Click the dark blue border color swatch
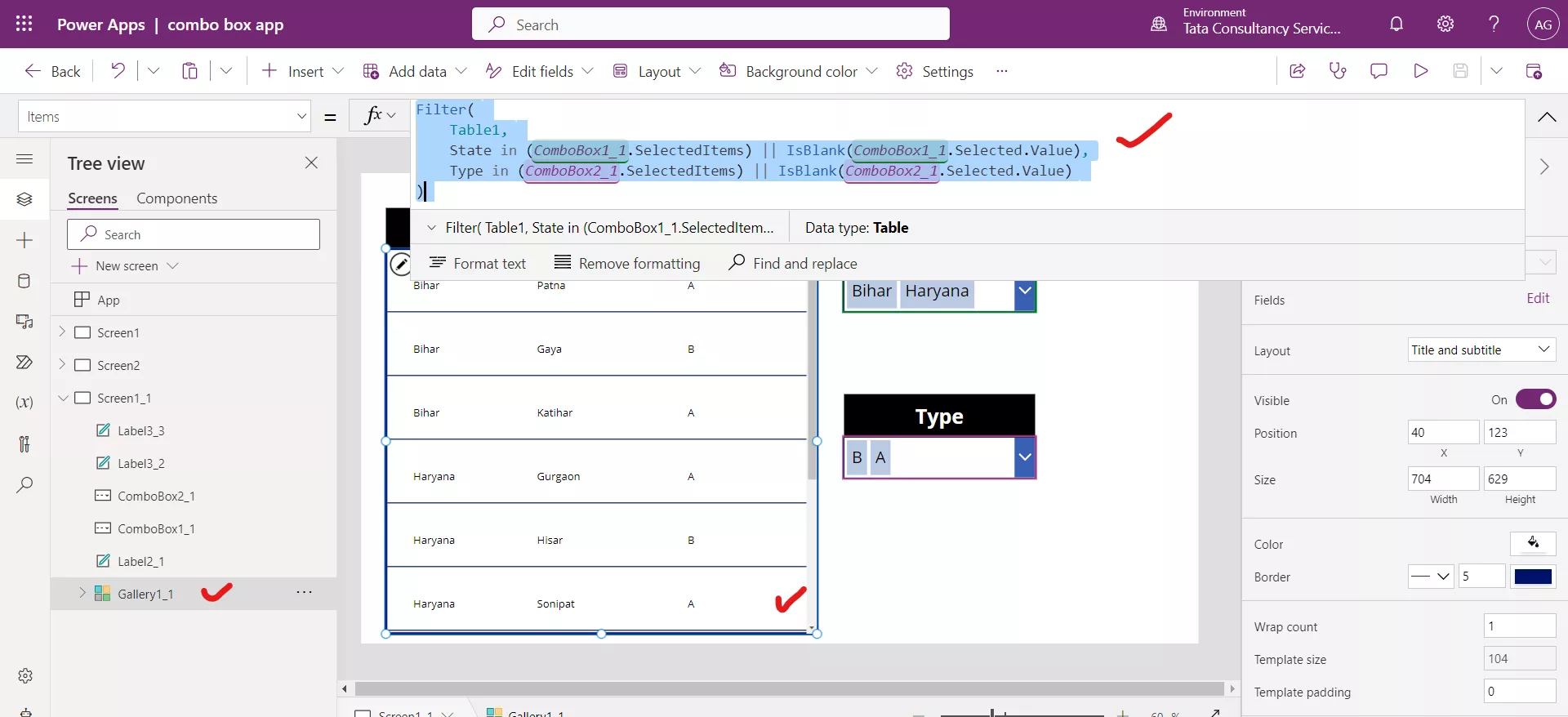This screenshot has width=1568, height=717. (1533, 577)
